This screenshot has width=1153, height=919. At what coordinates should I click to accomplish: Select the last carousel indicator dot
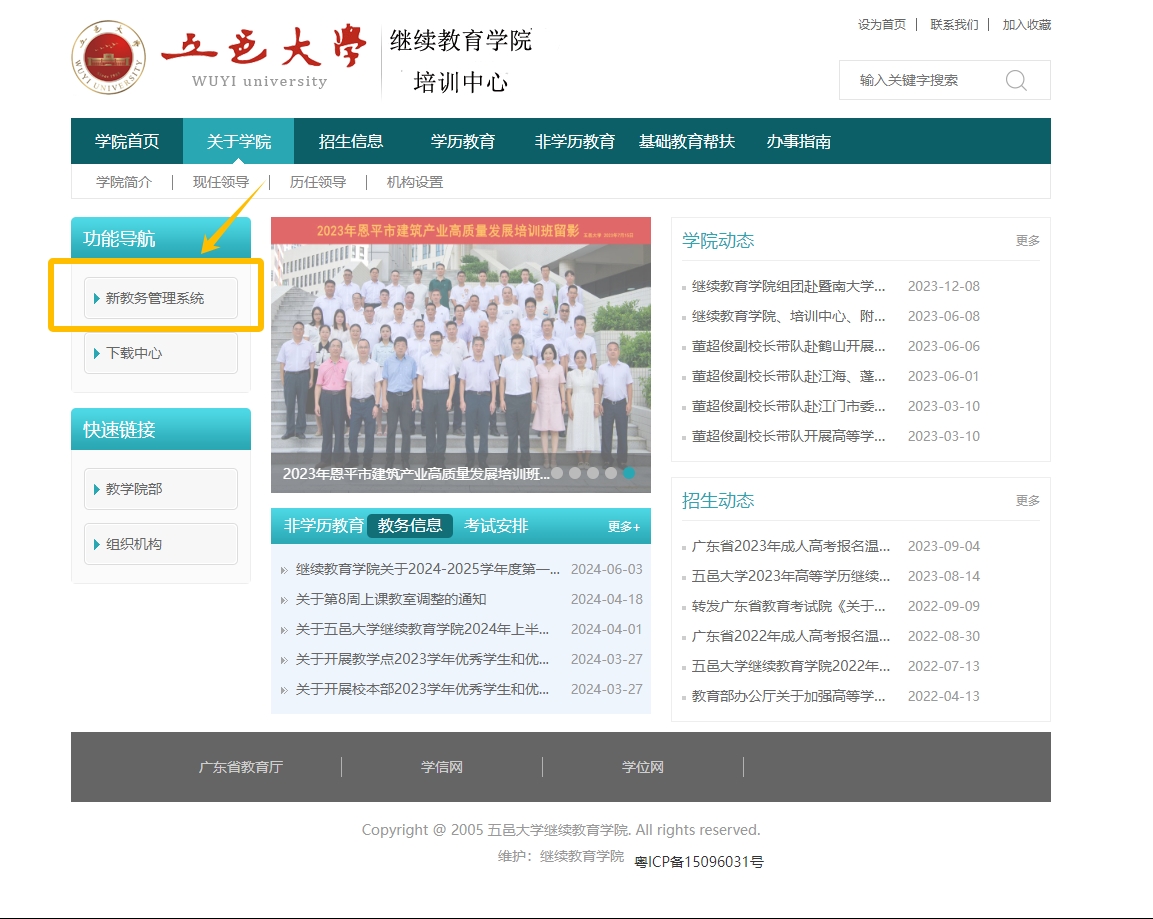click(x=629, y=473)
